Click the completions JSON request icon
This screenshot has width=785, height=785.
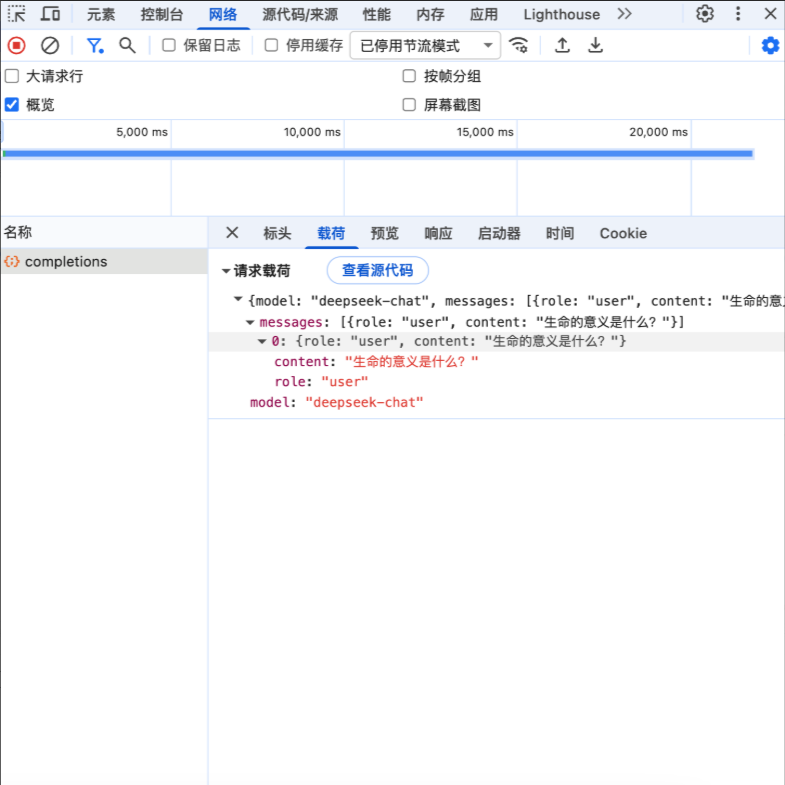click(12, 261)
